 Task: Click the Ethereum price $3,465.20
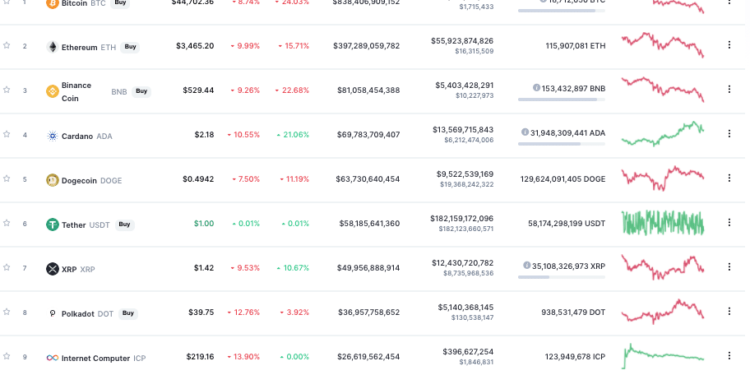(195, 46)
